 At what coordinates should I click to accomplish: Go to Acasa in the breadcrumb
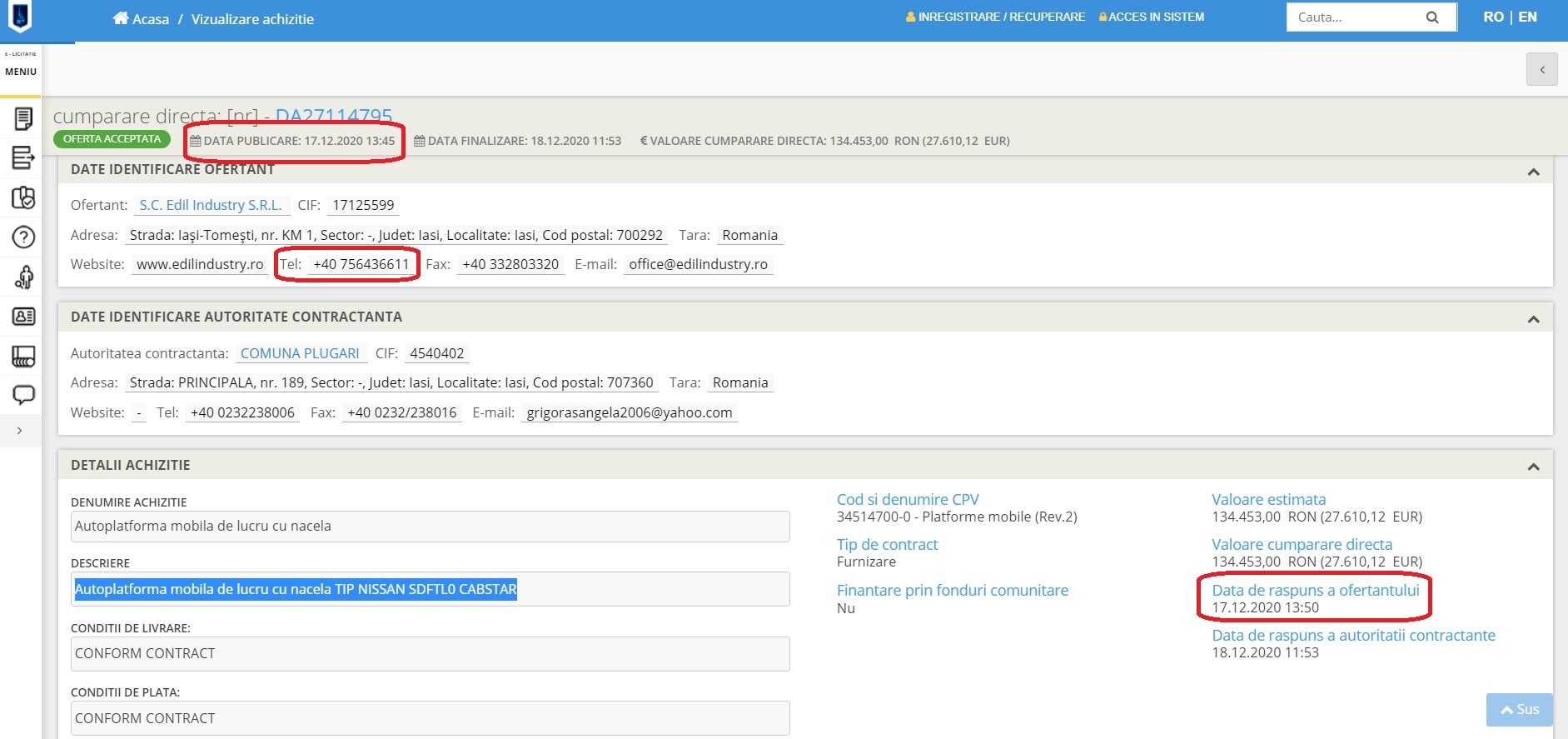(142, 19)
